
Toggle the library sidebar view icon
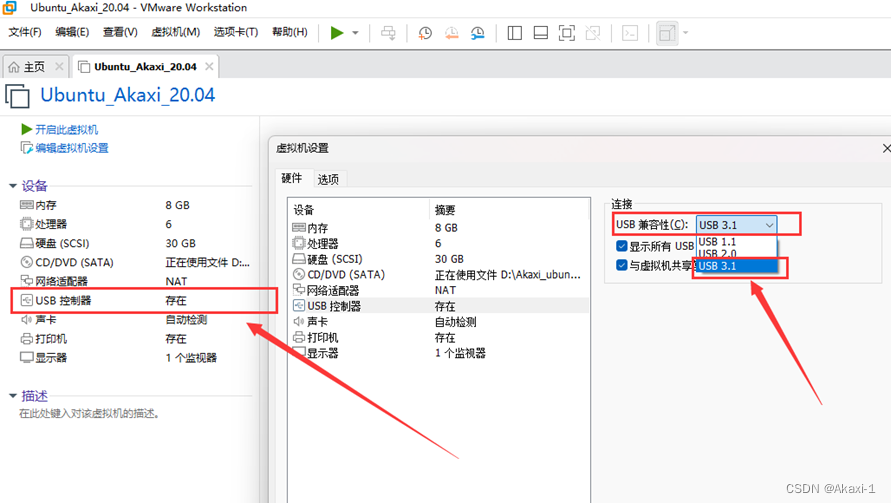(514, 33)
